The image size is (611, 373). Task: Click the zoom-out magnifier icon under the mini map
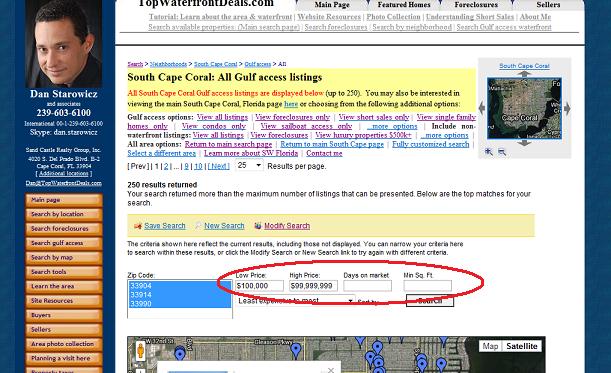point(502,152)
